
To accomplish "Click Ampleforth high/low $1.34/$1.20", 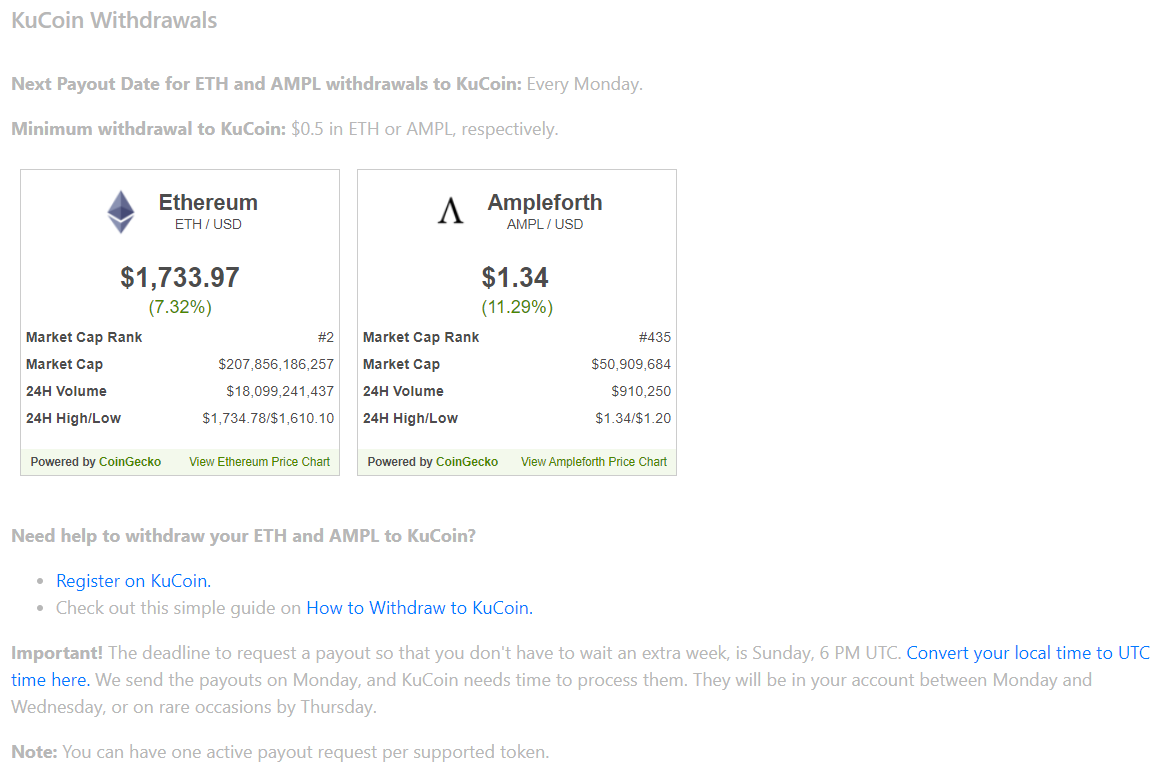I will tap(633, 418).
